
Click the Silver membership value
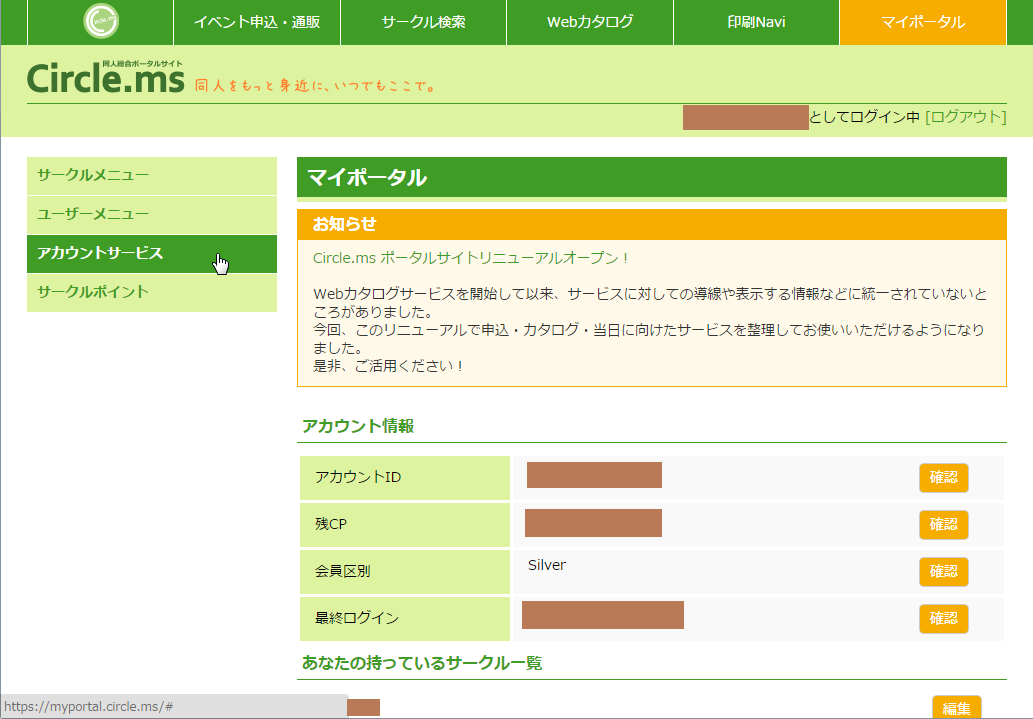click(x=547, y=565)
